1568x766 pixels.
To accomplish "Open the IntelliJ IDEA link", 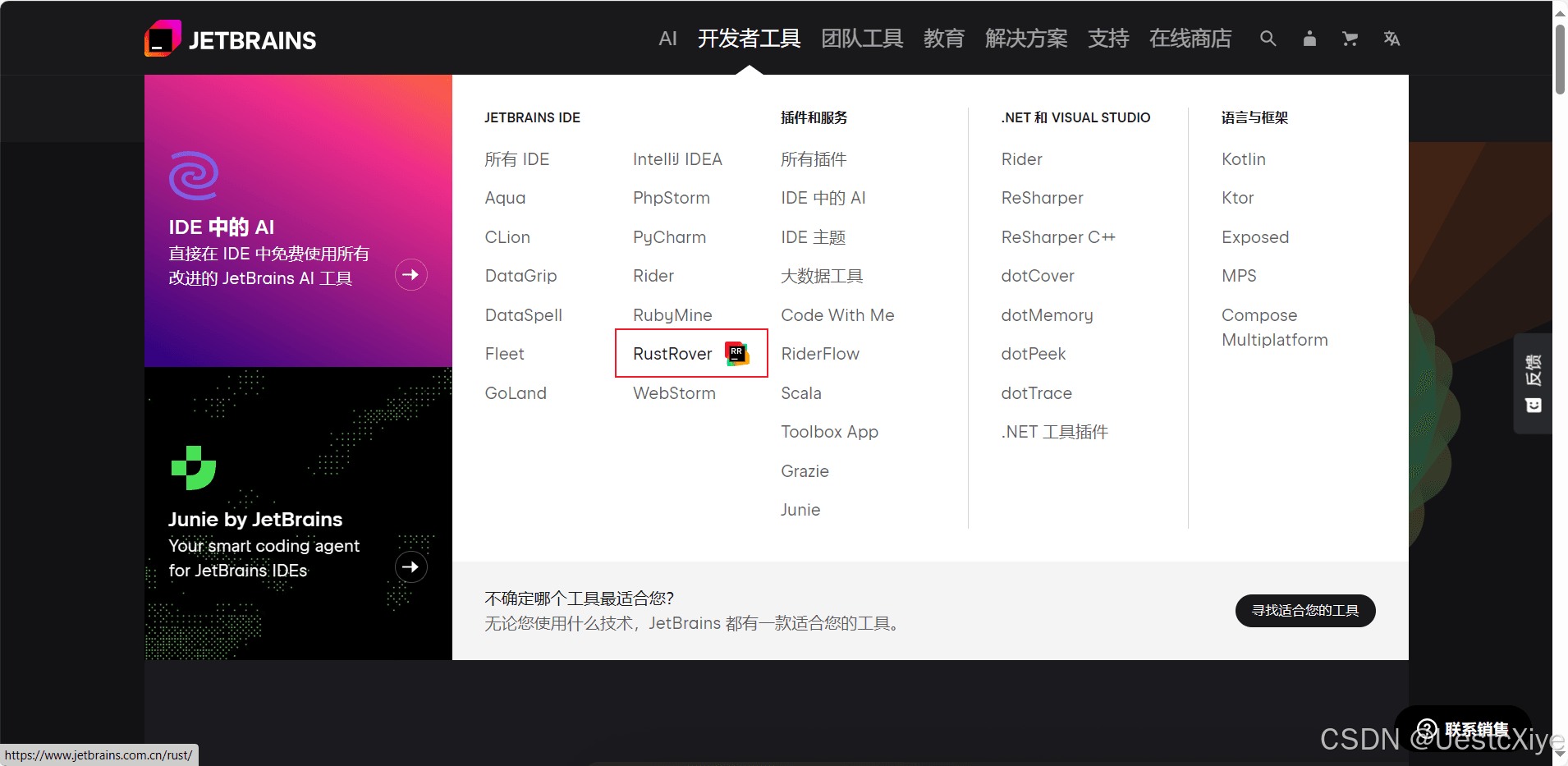I will [677, 159].
